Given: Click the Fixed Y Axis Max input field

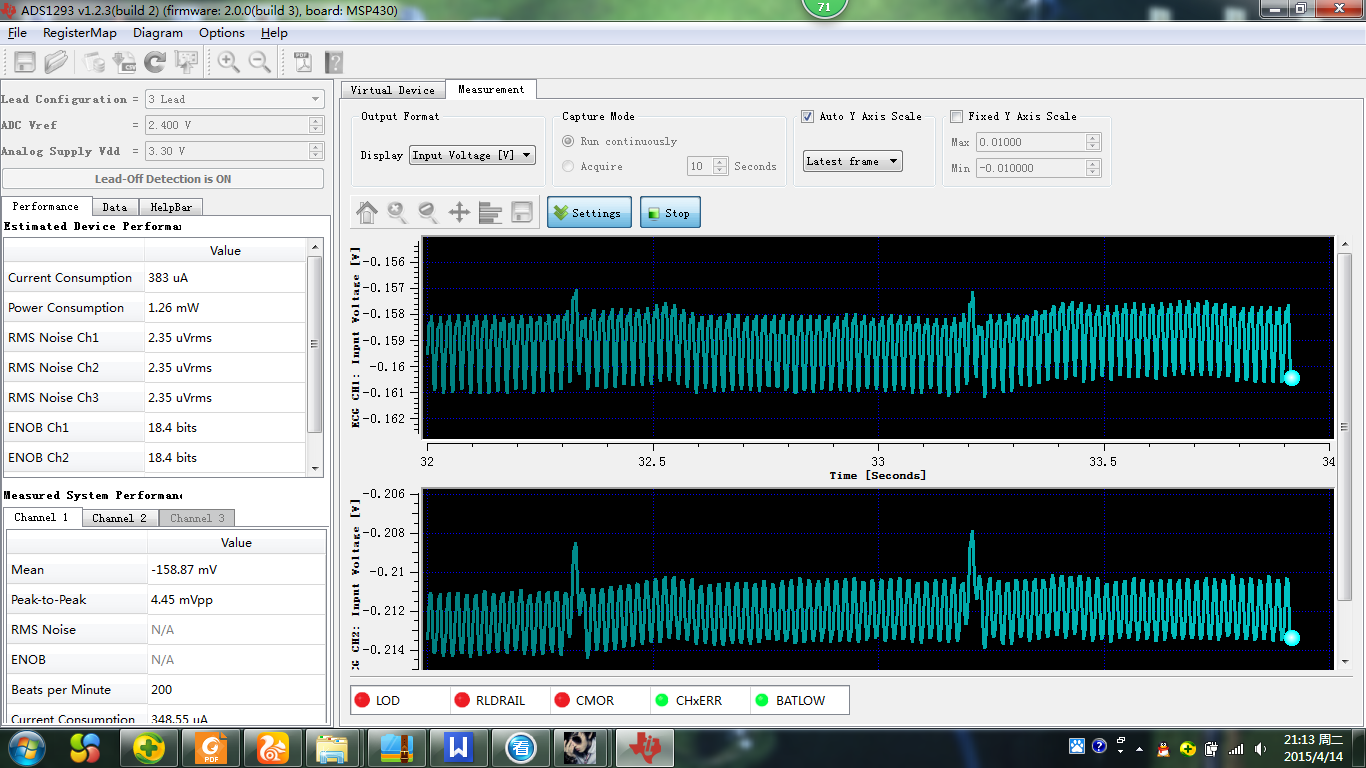Looking at the screenshot, I should pos(1031,142).
